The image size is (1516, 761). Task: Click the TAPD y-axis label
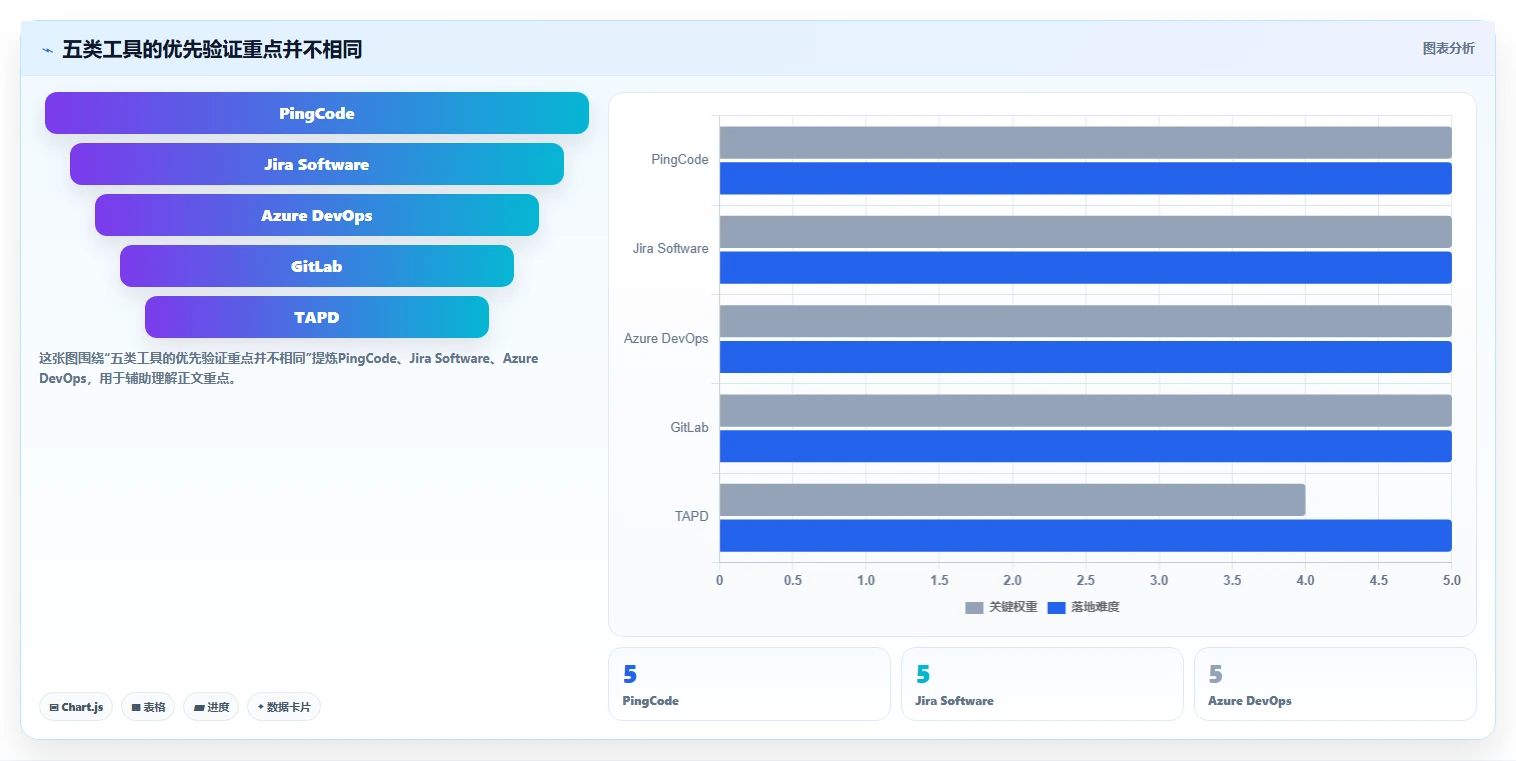(691, 517)
